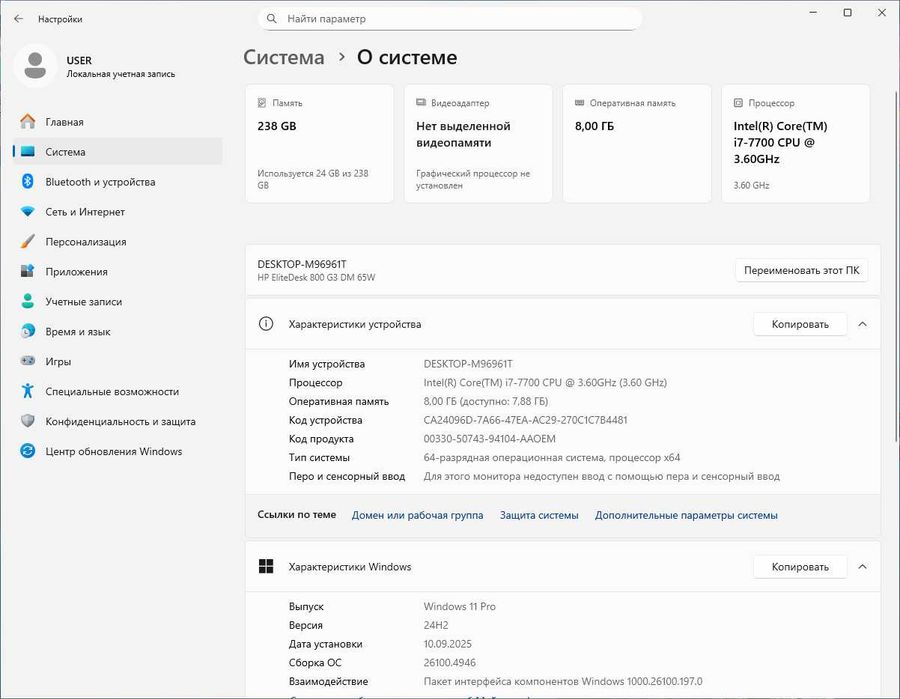Click the Центр обновления Windows icon
This screenshot has width=900, height=699.
28,452
